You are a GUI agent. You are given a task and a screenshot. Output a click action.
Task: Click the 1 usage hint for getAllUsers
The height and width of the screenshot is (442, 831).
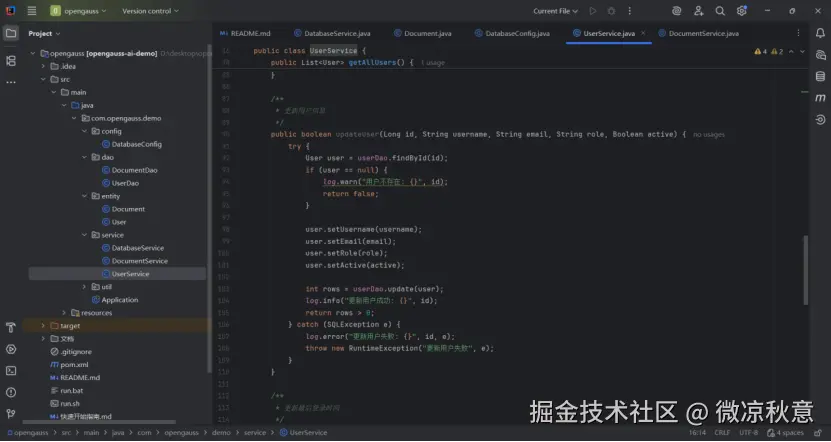432,63
